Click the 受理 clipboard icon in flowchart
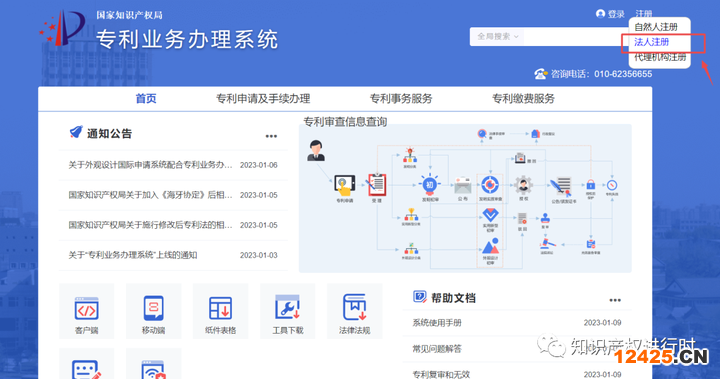This screenshot has height=379, width=720. pos(377,185)
